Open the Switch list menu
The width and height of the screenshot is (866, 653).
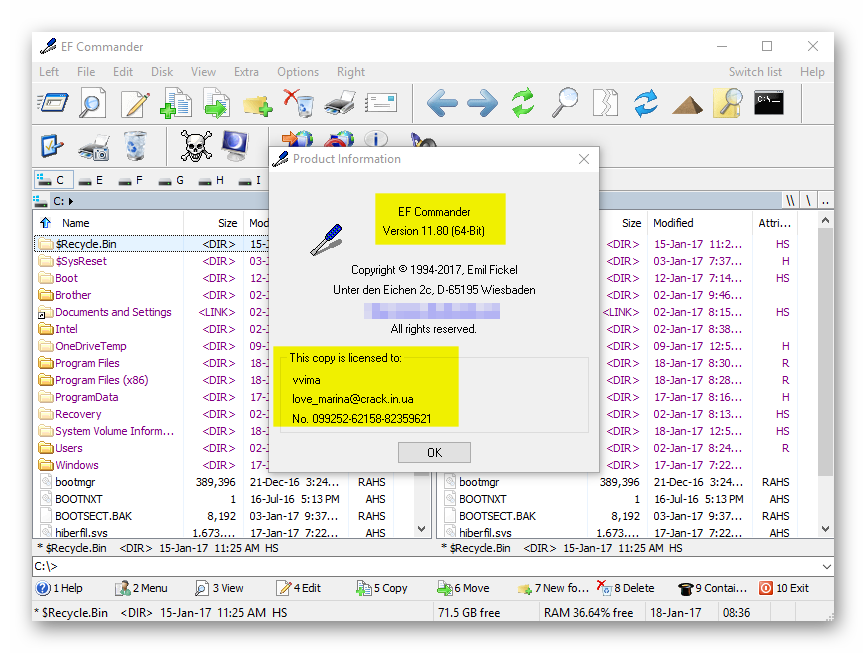point(755,72)
